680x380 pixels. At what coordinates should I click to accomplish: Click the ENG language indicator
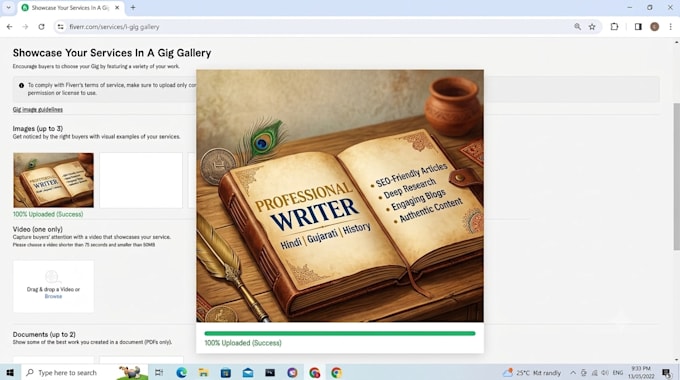tap(618, 373)
